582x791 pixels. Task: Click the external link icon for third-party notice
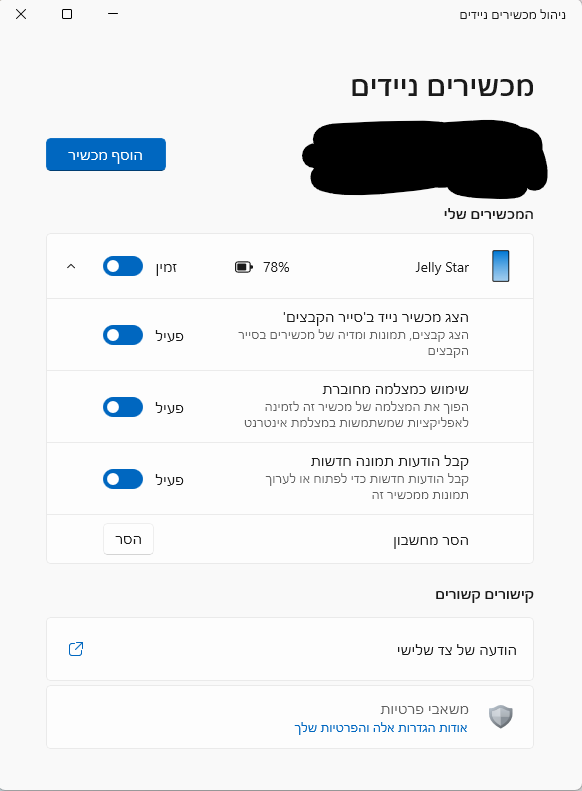[76, 649]
